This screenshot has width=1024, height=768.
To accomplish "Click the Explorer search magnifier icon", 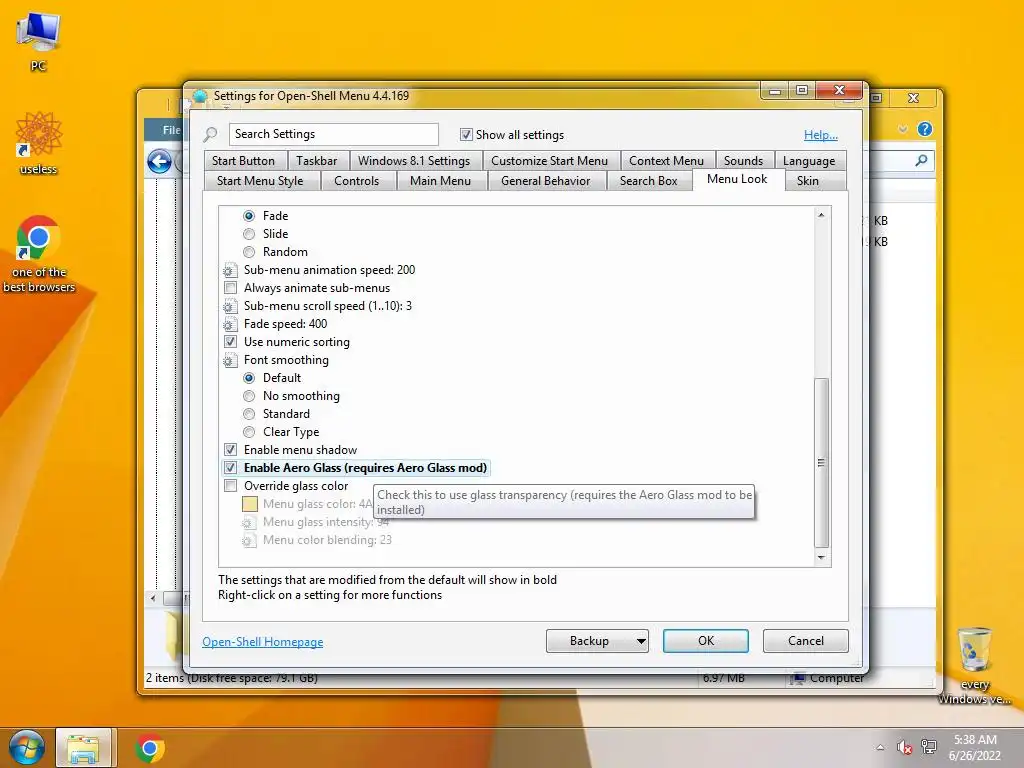I will pos(921,160).
